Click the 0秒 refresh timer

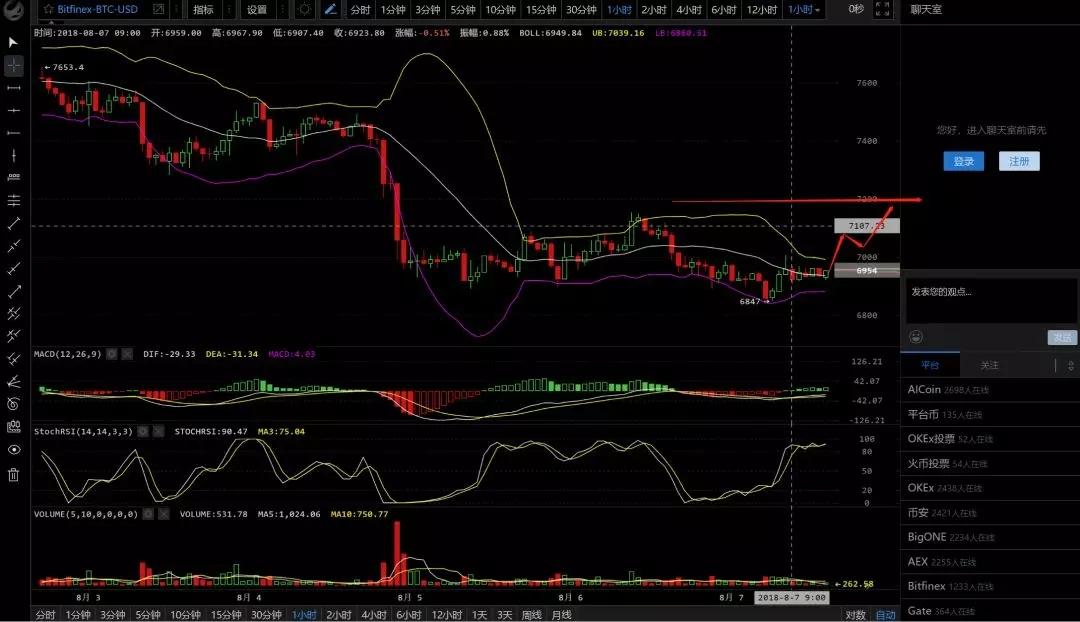[x=856, y=10]
